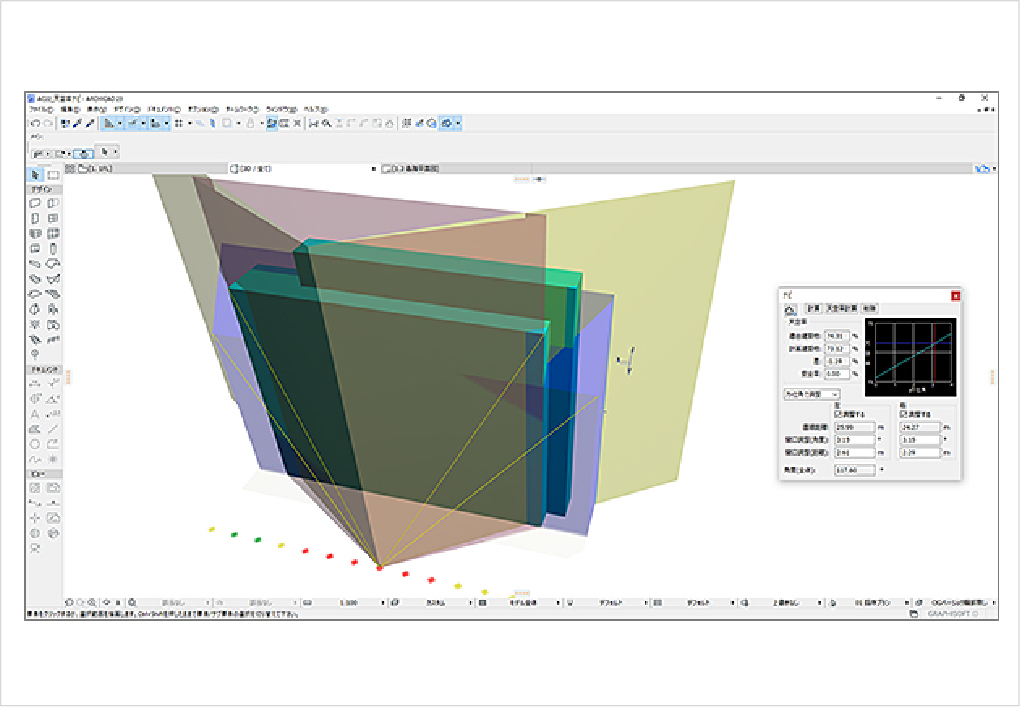The image size is (1020, 707).
Task: Expand the gear icon dropdown arrow in toolbar
Action: click(x=458, y=123)
